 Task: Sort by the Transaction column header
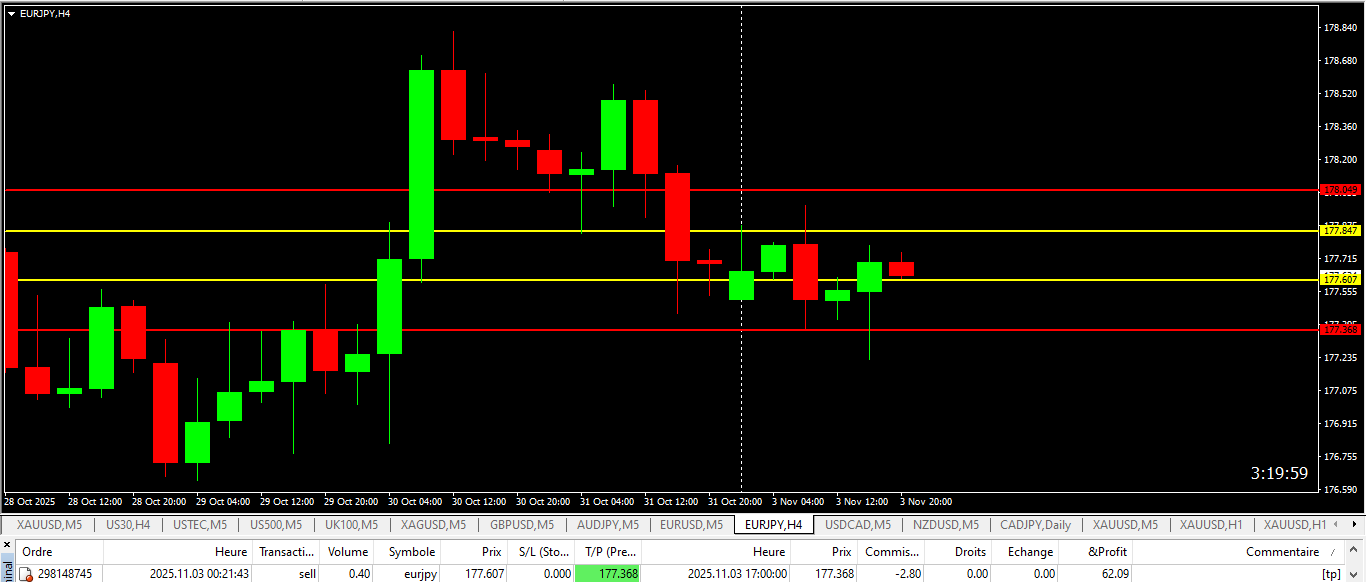coord(287,552)
